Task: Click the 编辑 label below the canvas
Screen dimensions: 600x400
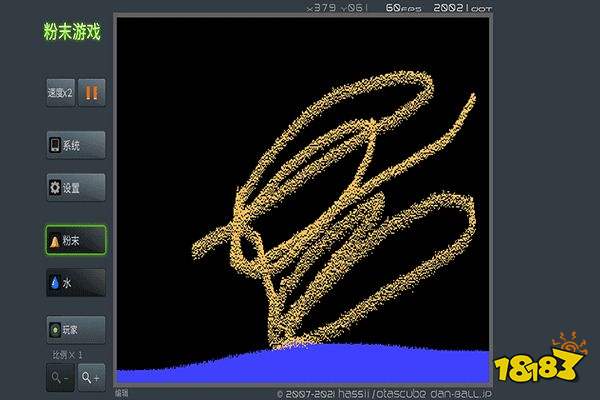Action: click(x=122, y=394)
